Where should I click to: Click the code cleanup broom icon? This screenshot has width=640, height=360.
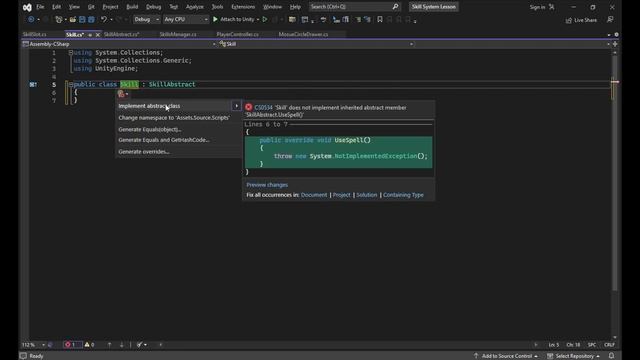(x=140, y=344)
